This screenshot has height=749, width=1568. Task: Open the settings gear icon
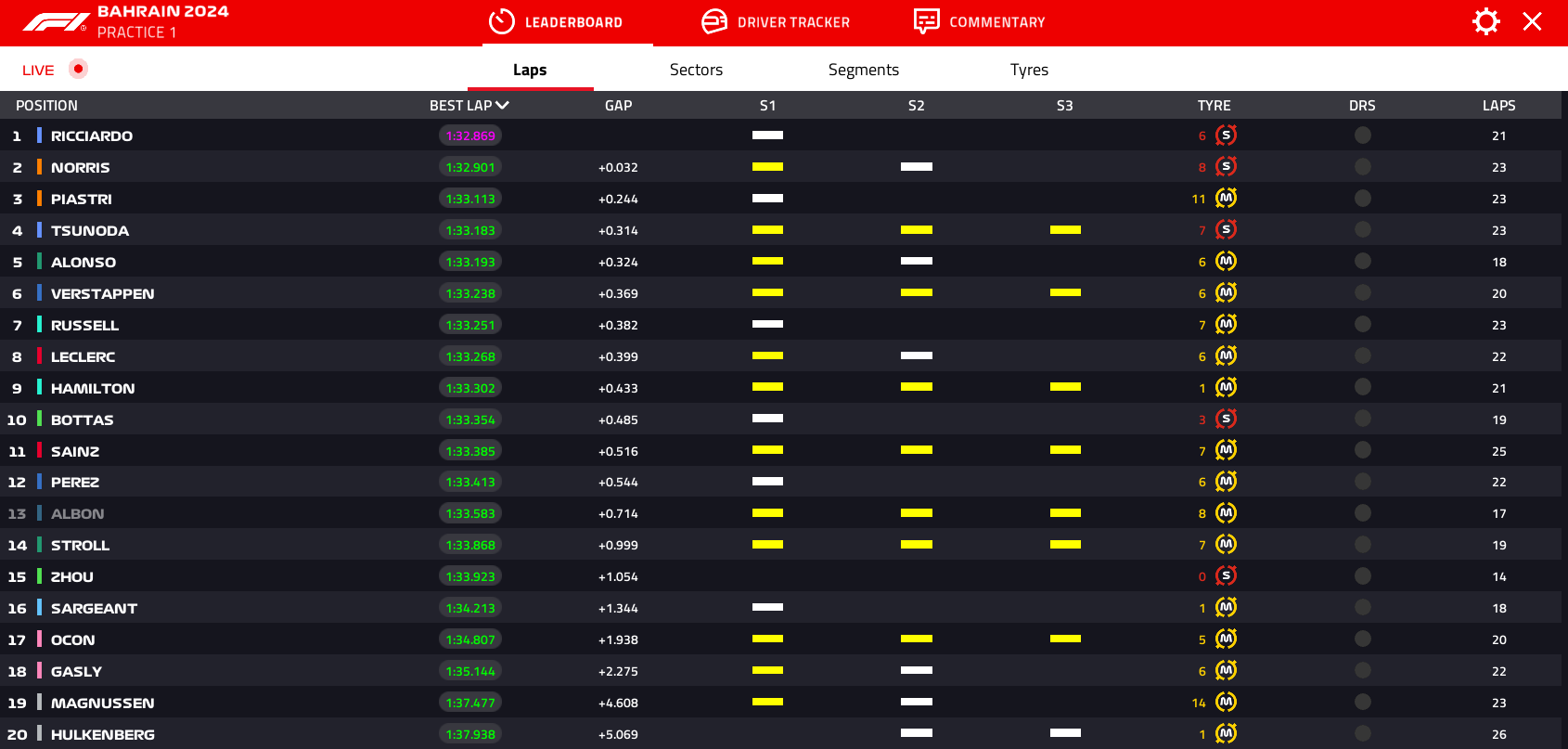click(1486, 21)
